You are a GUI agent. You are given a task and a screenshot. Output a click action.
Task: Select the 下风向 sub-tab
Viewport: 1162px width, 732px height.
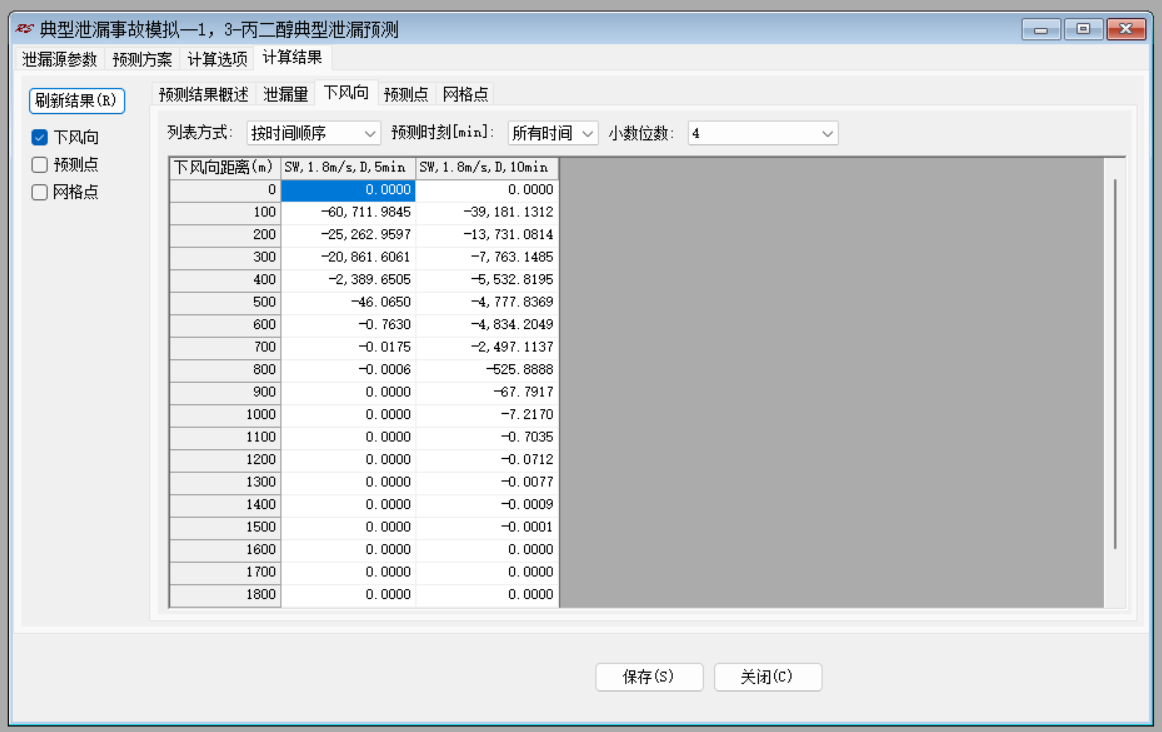[x=346, y=93]
